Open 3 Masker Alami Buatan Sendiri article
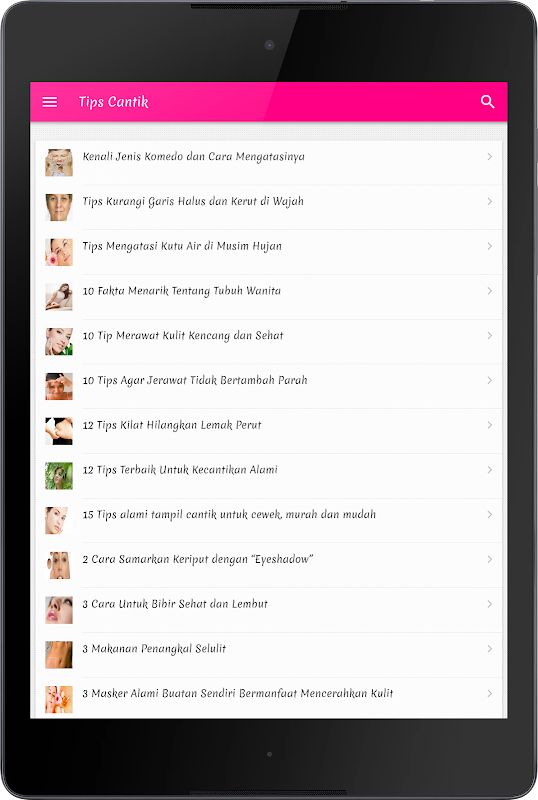This screenshot has width=538, height=800. point(269,698)
